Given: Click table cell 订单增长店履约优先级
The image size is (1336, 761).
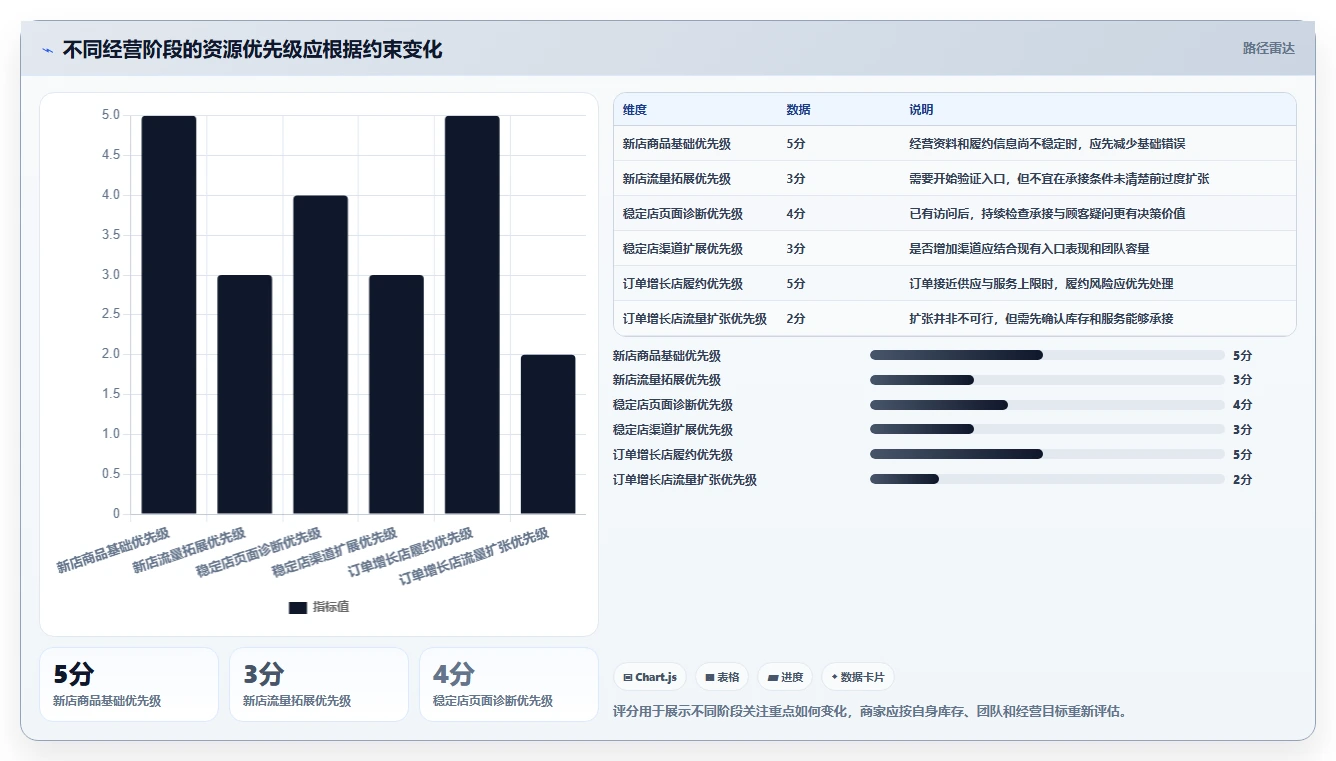Looking at the screenshot, I should tap(682, 284).
